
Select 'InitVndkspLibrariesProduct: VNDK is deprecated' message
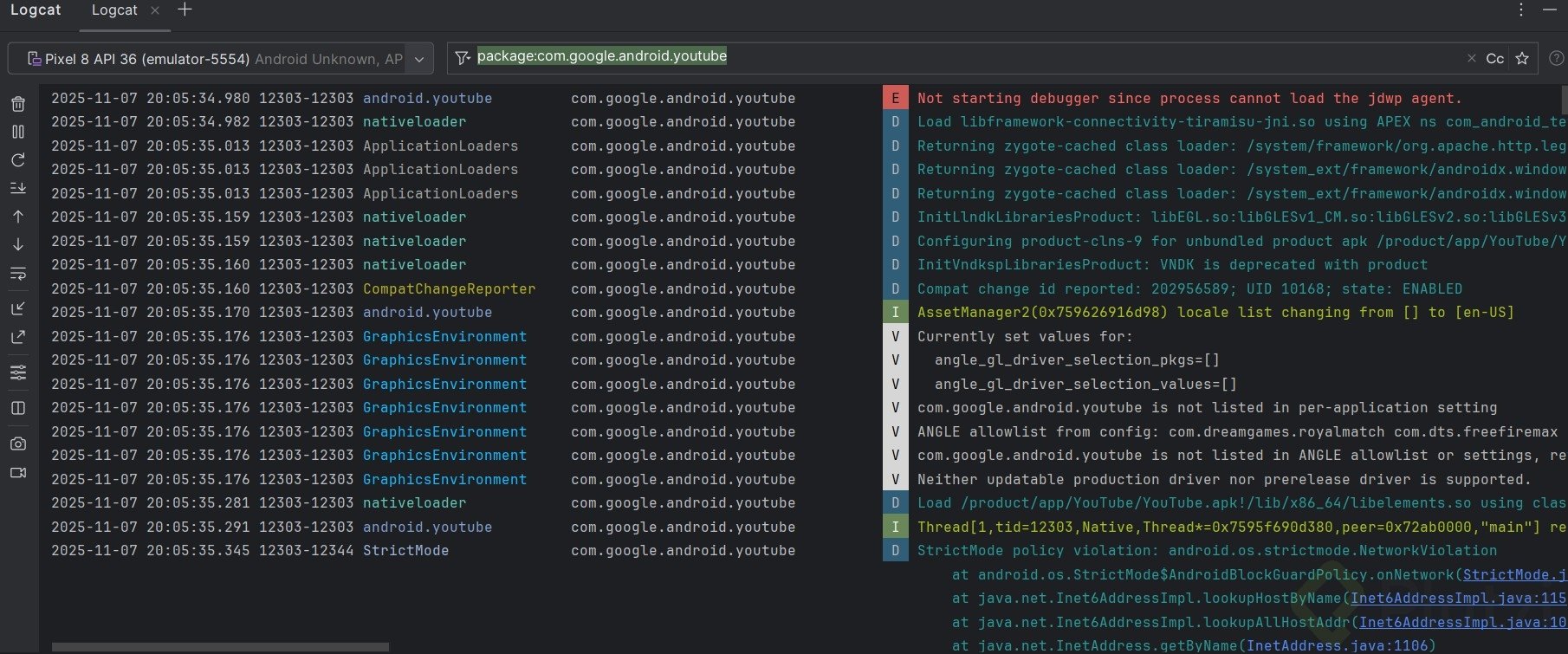pyautogui.click(x=1172, y=264)
